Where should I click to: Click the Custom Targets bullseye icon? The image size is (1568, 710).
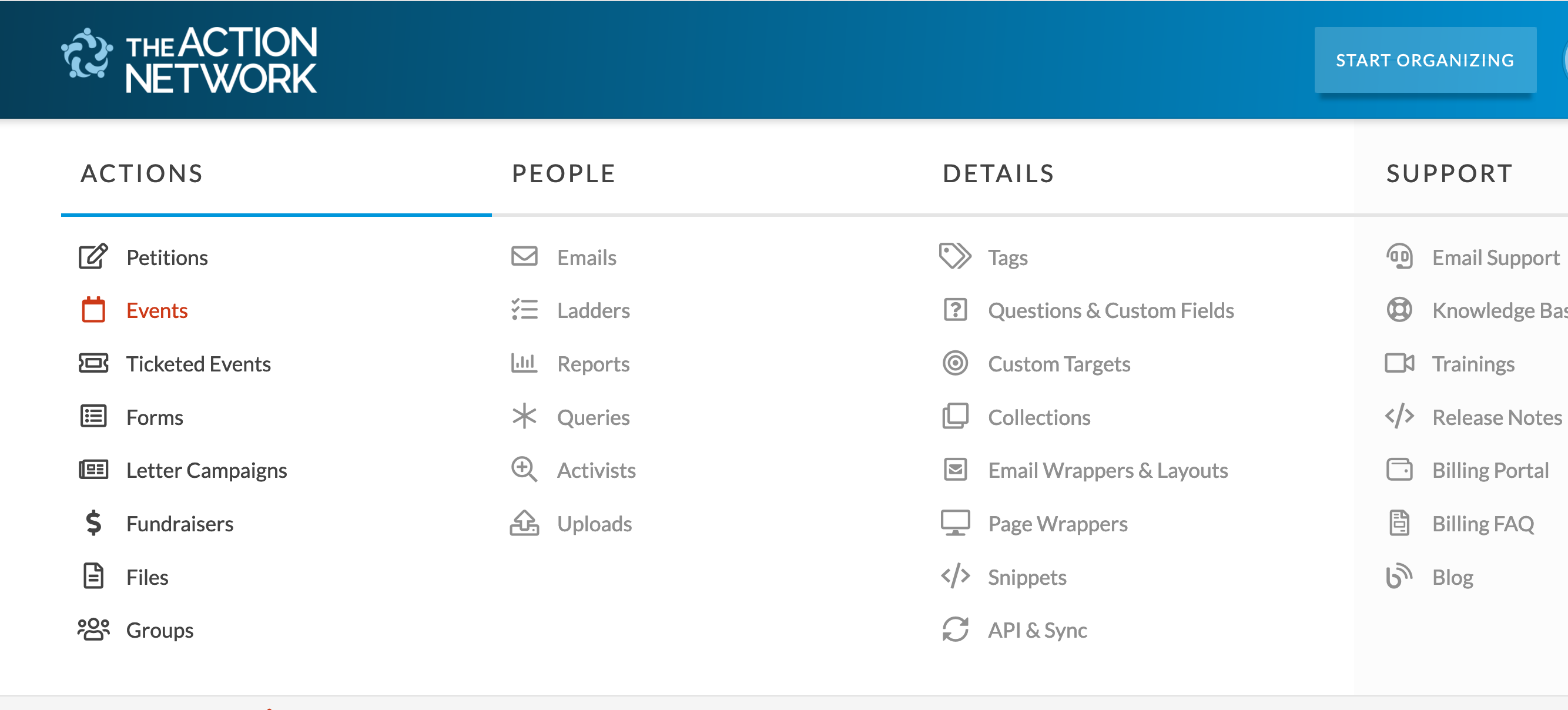(x=955, y=364)
